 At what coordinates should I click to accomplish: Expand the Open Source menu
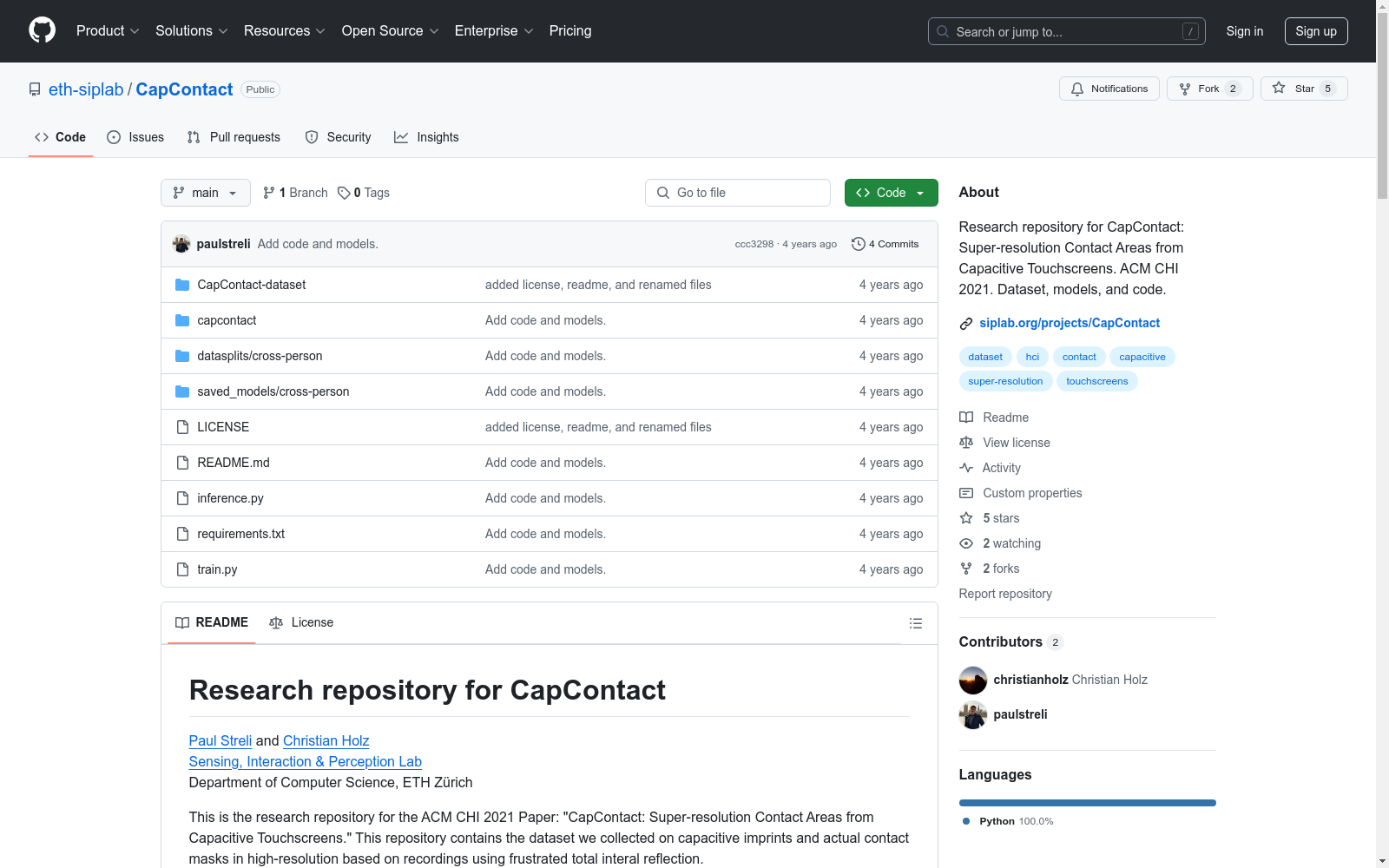pyautogui.click(x=391, y=31)
